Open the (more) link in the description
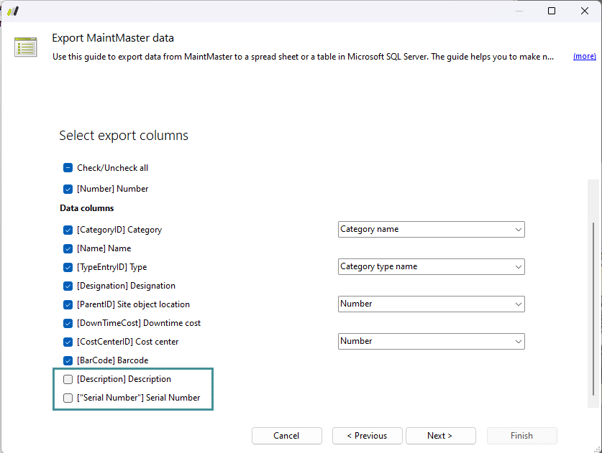 pos(584,56)
